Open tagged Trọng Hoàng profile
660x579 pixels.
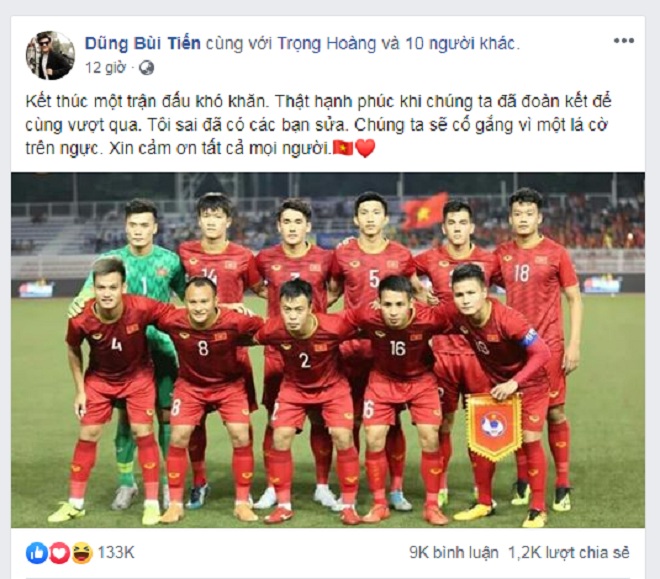(x=326, y=44)
